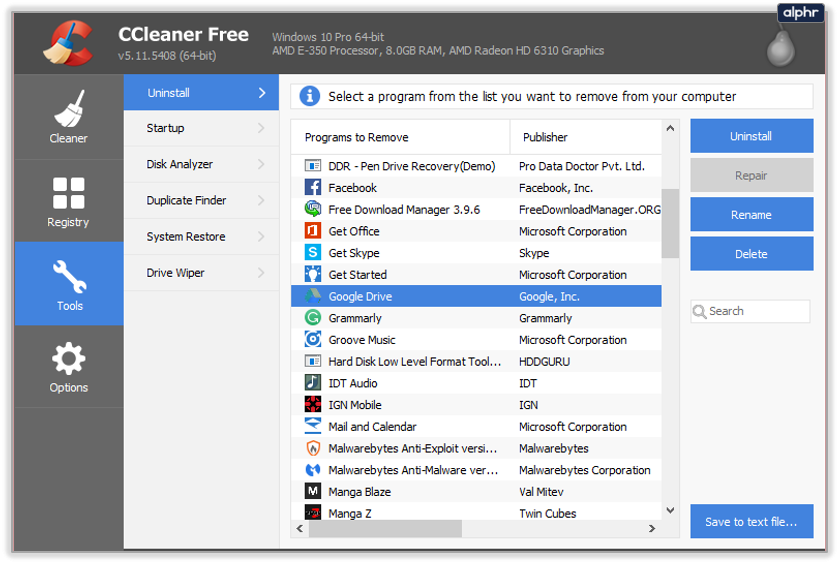Screen dimensions: 839x564
Task: Focus the Search input field
Action: tap(757, 311)
